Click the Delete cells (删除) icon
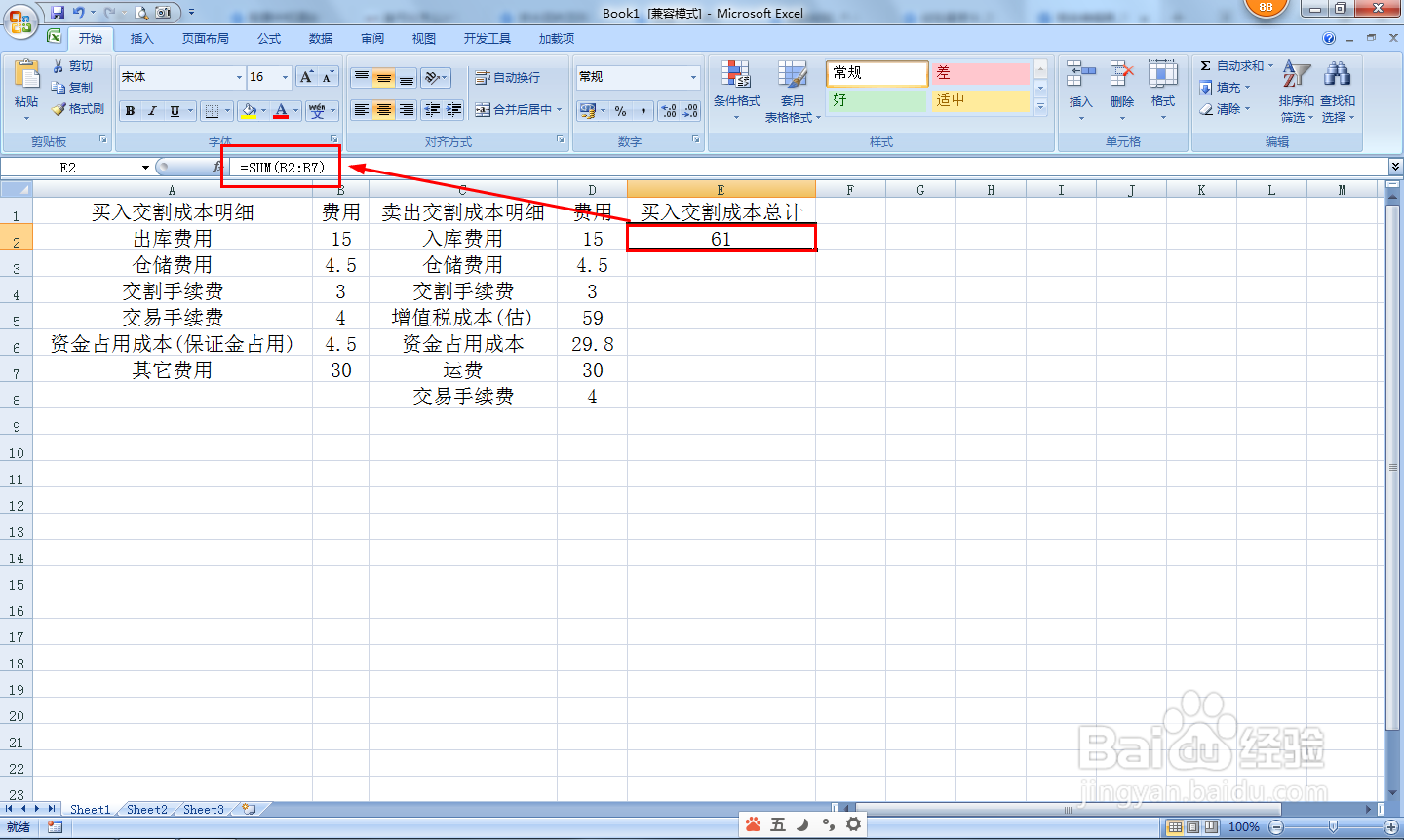Screen dimensions: 1404x840 pyautogui.click(x=1121, y=74)
